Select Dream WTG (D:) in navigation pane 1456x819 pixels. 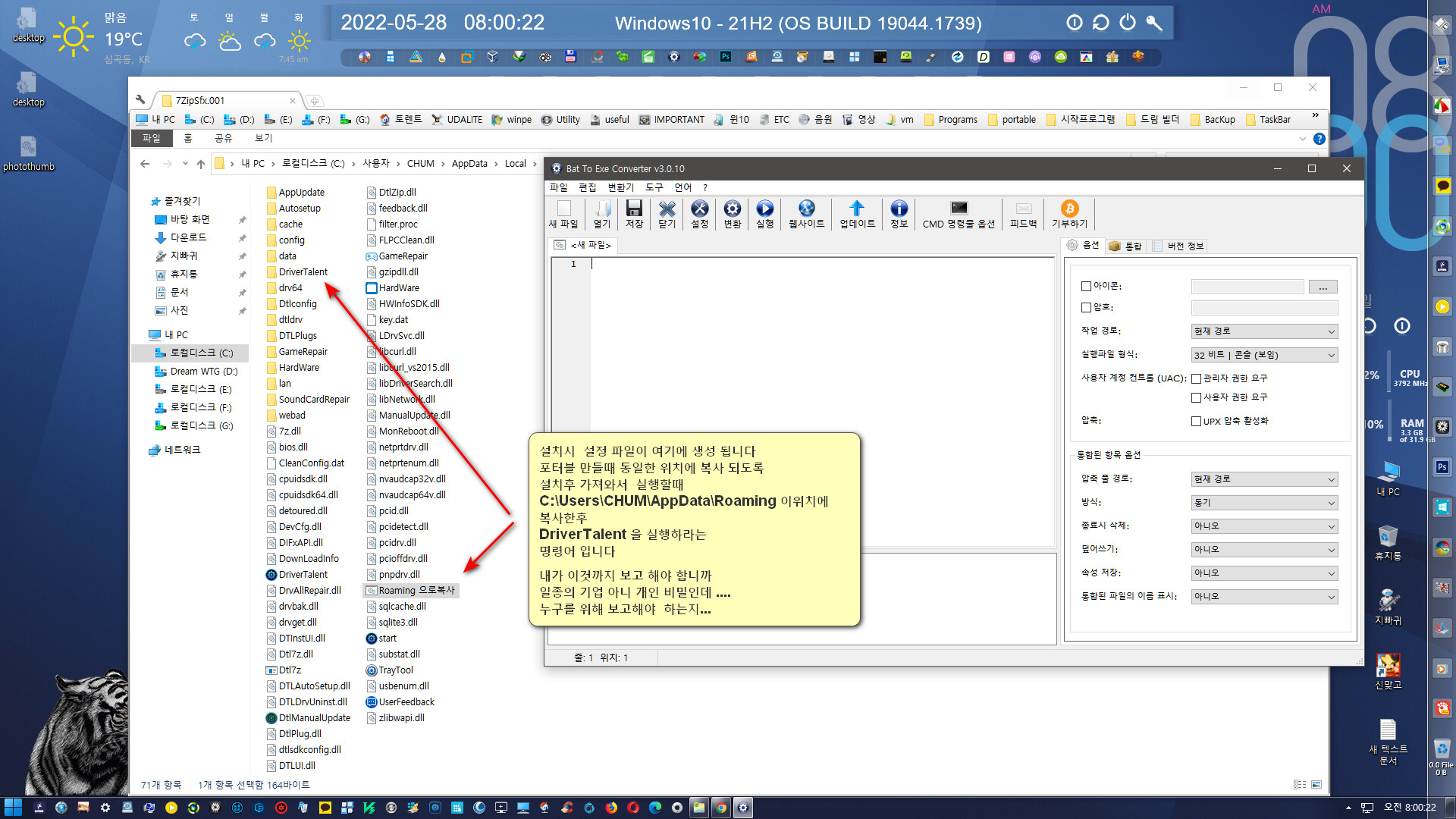(196, 372)
